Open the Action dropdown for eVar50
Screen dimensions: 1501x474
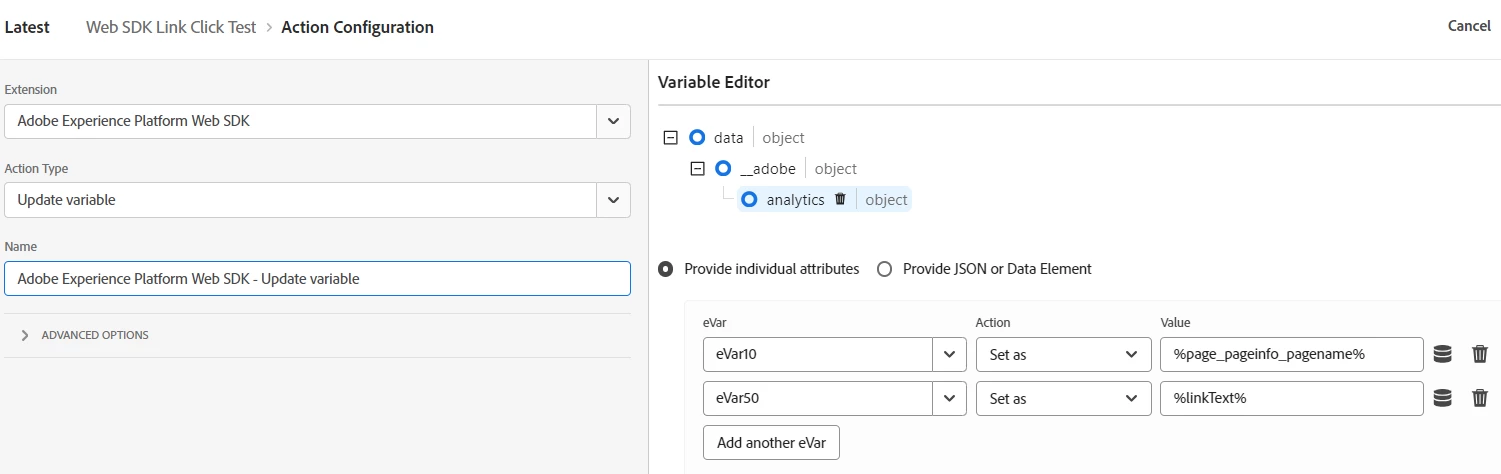click(x=1062, y=398)
